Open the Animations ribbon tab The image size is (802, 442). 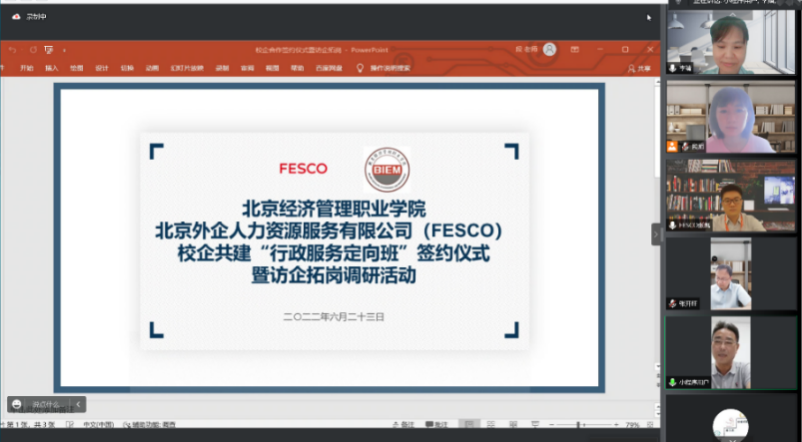152,68
